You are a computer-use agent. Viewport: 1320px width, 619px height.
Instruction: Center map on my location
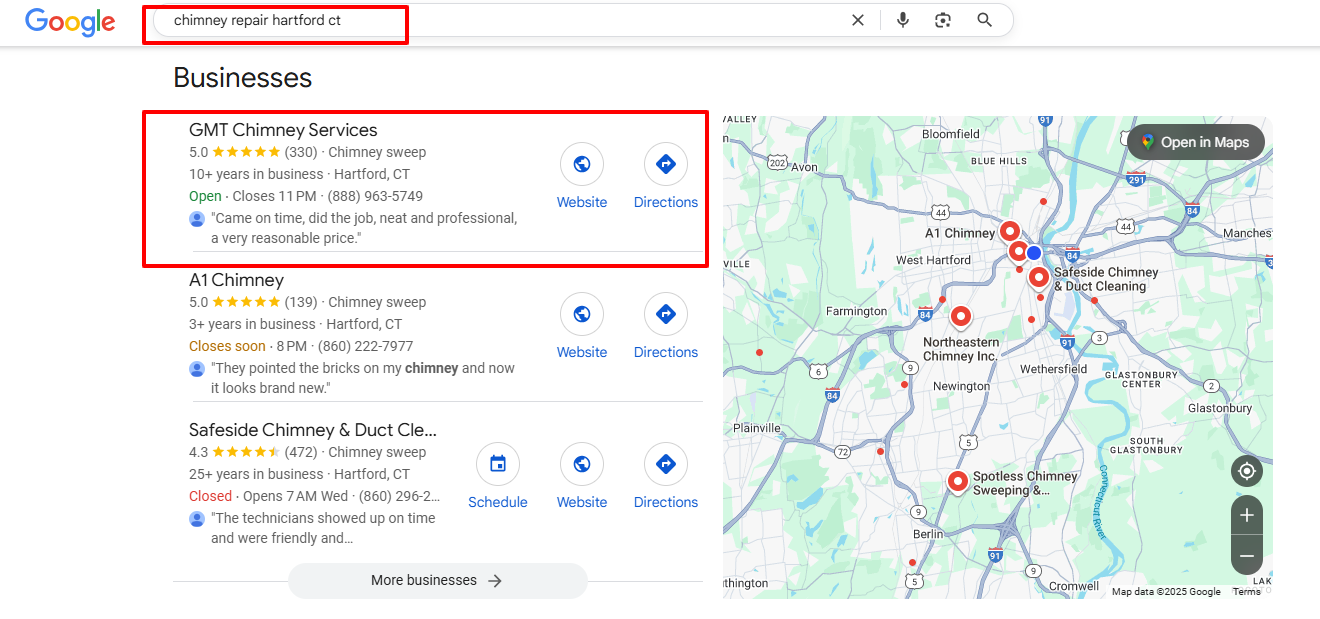pyautogui.click(x=1246, y=471)
